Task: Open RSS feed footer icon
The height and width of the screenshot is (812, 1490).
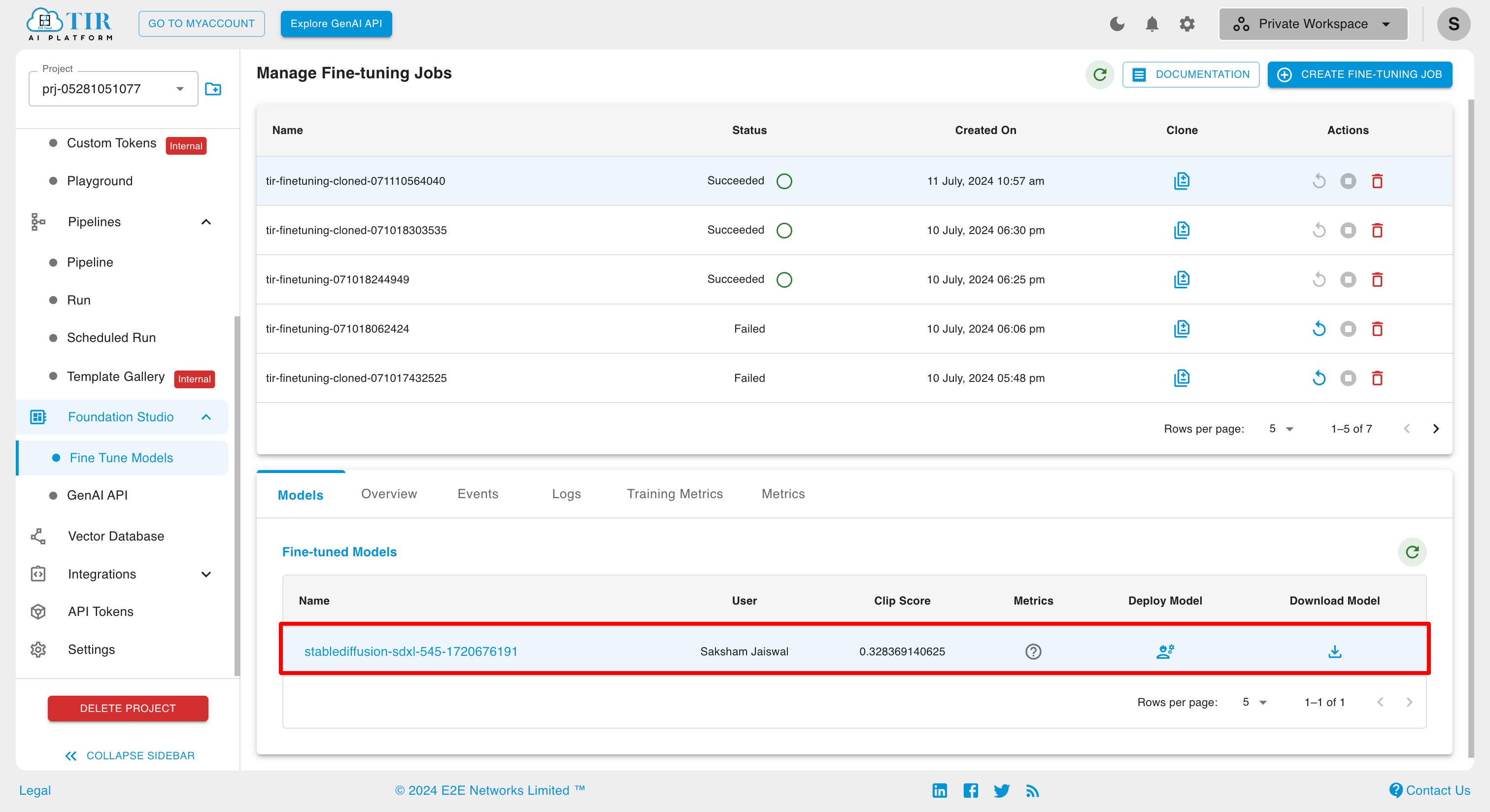Action: point(1032,790)
